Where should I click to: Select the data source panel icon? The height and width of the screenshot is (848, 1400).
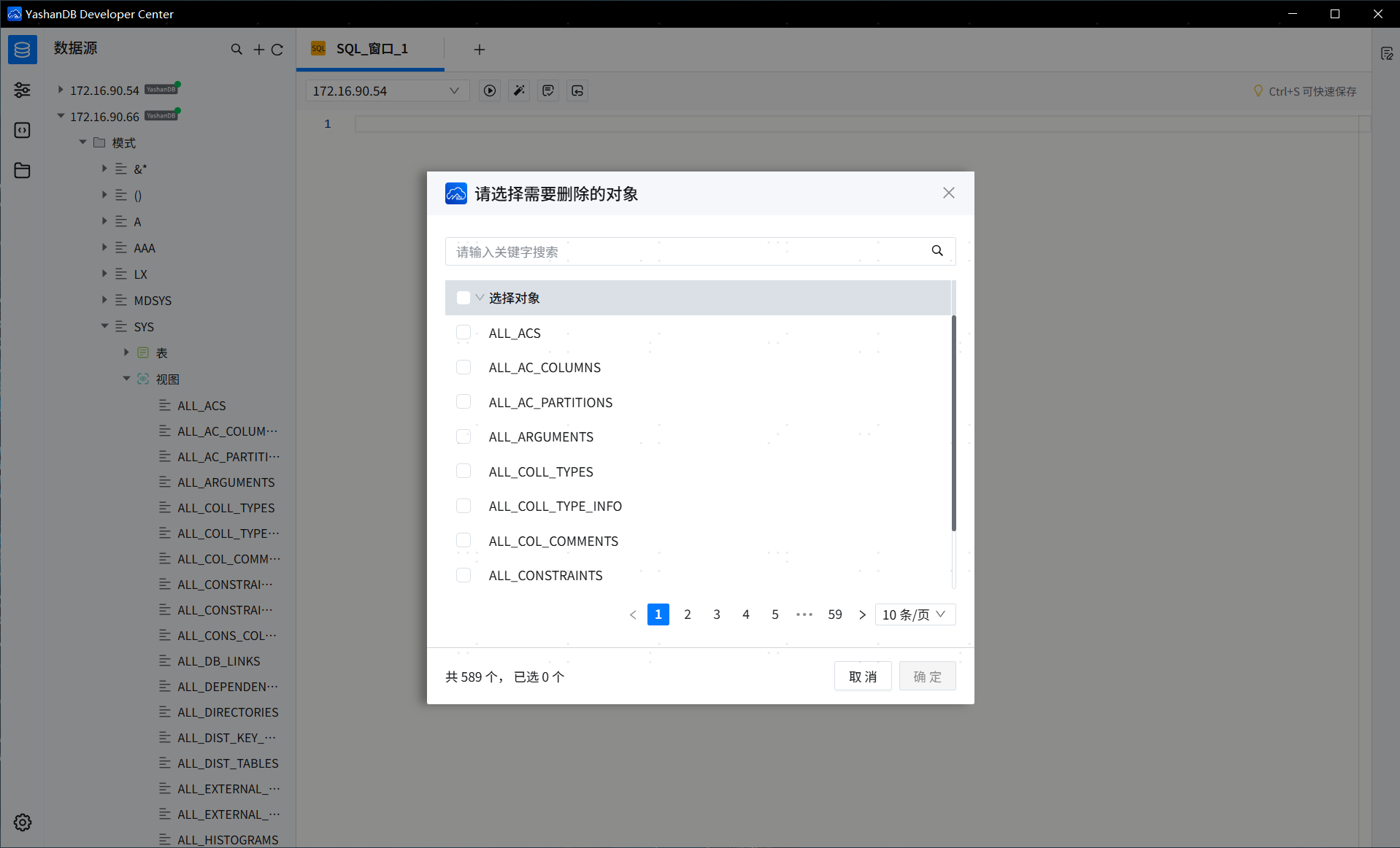coord(22,49)
